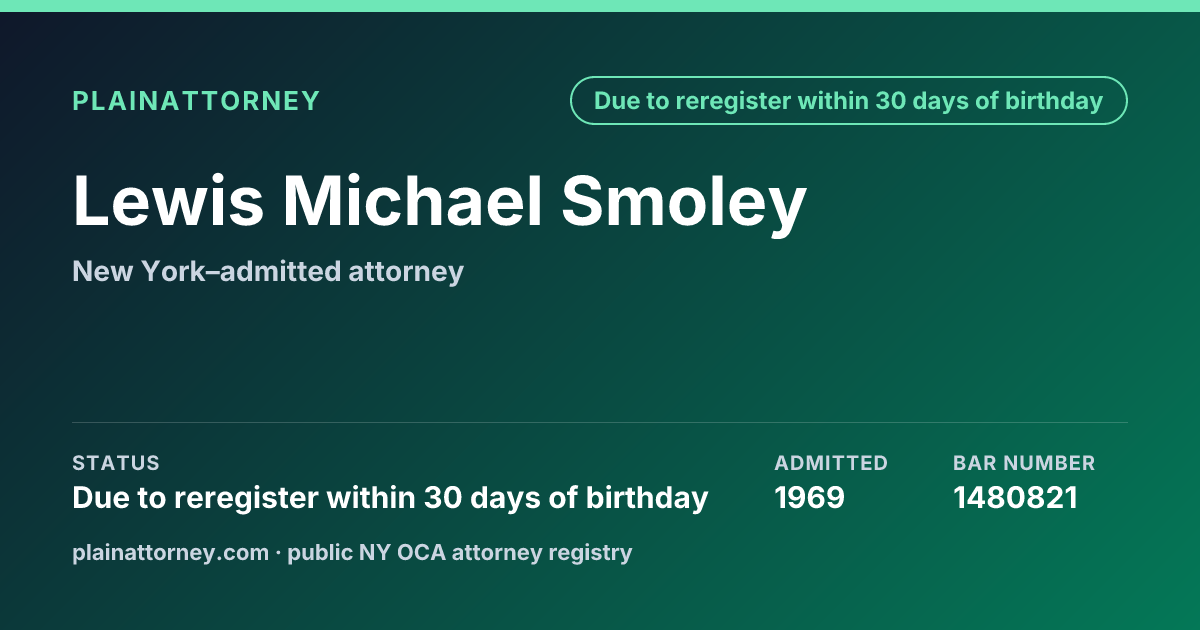This screenshot has height=630, width=1200.
Task: Click the public NY OCA attorney registry text
Action: tap(460, 552)
